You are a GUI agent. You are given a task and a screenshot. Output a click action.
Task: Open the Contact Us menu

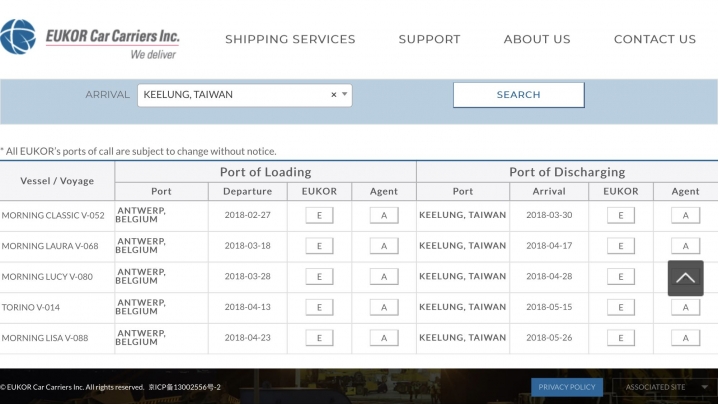point(655,39)
